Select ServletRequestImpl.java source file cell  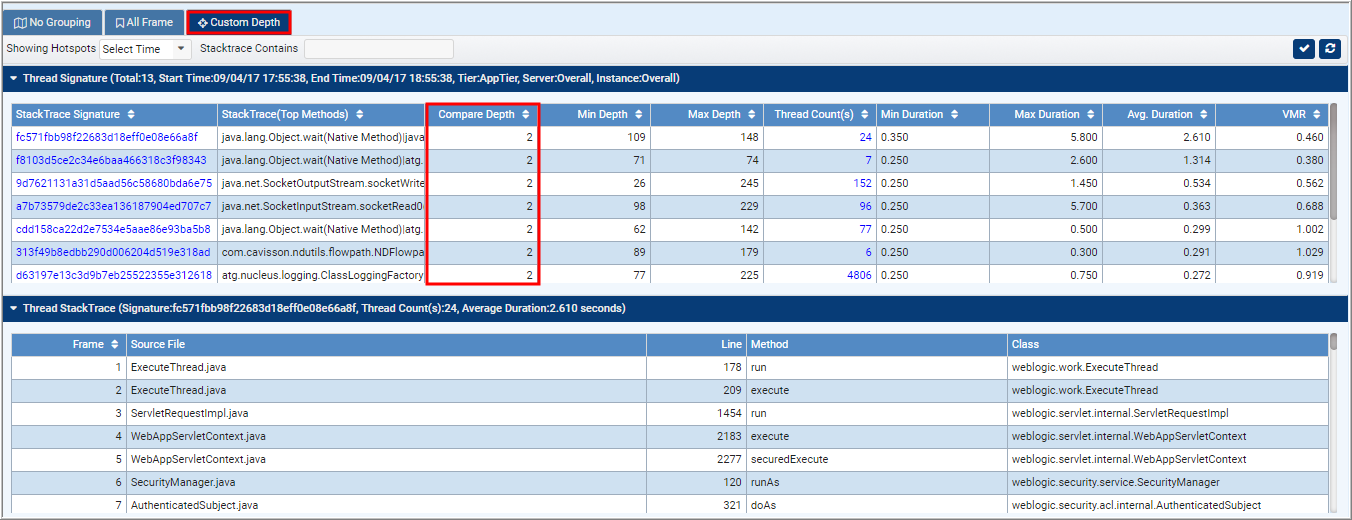click(386, 413)
